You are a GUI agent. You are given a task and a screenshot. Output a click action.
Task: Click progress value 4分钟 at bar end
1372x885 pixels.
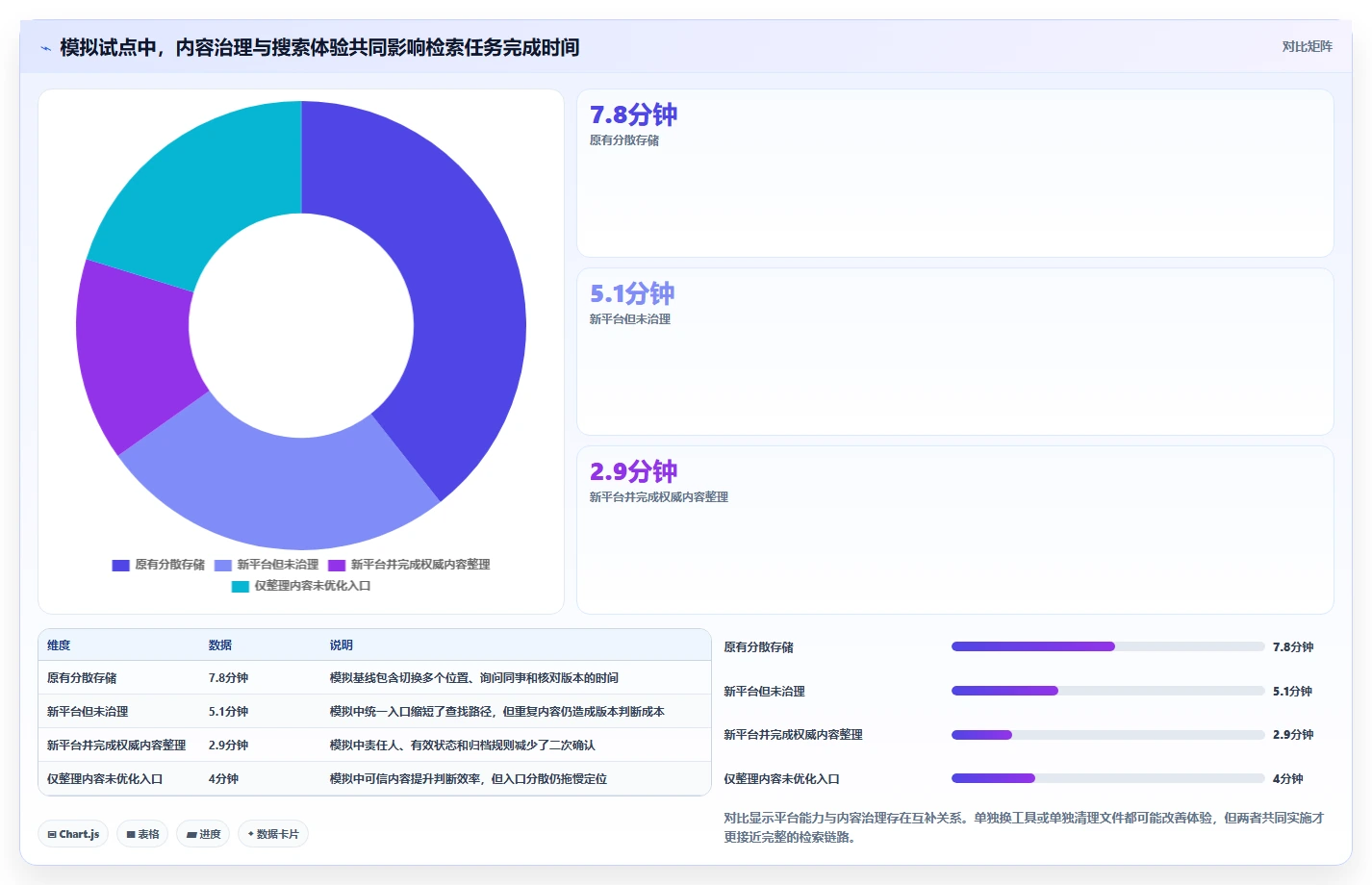(1288, 779)
